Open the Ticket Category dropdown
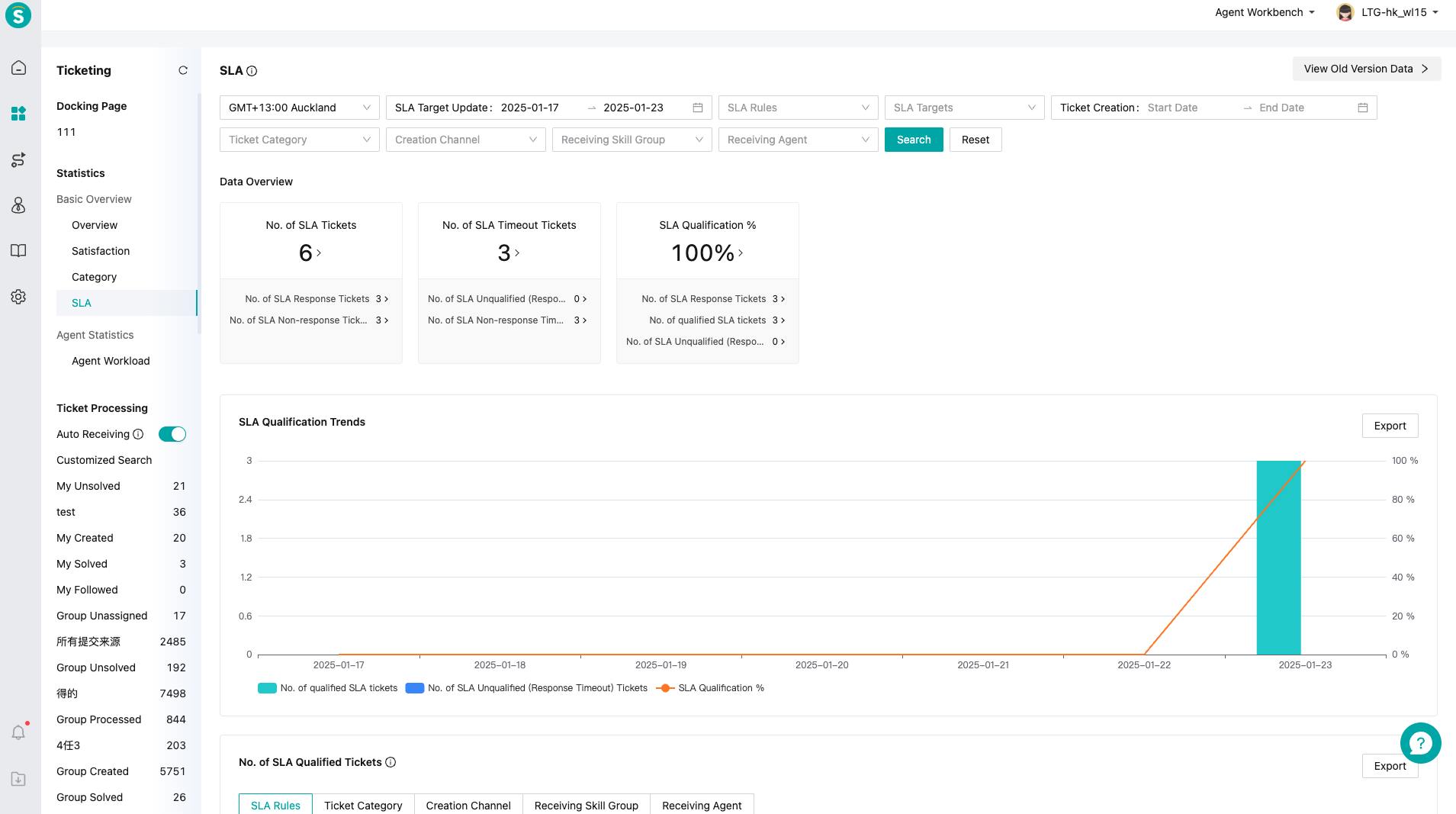The image size is (1456, 814). pyautogui.click(x=300, y=140)
